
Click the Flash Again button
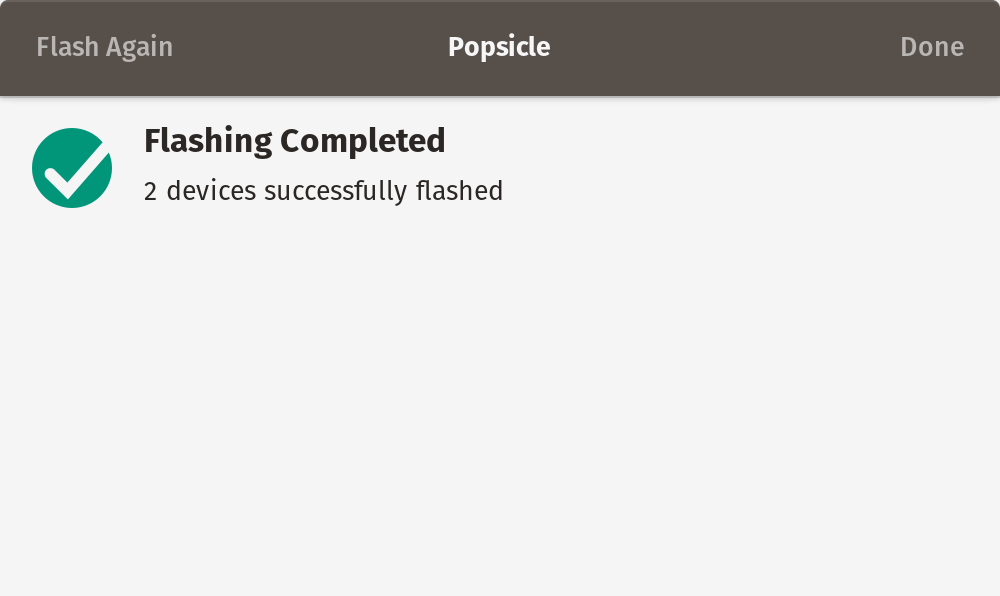(104, 47)
